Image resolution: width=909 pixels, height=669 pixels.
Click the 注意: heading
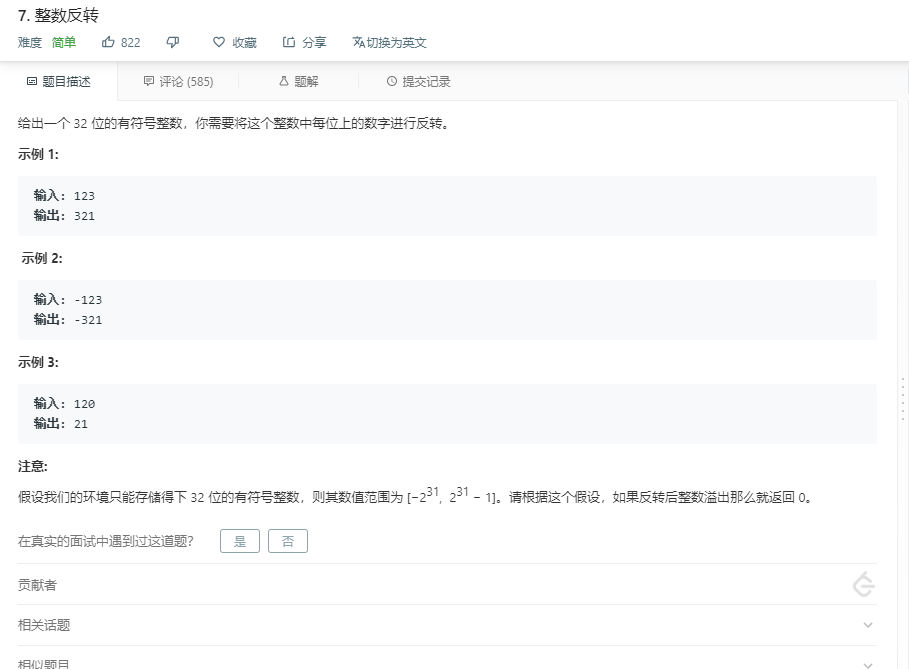pos(32,467)
